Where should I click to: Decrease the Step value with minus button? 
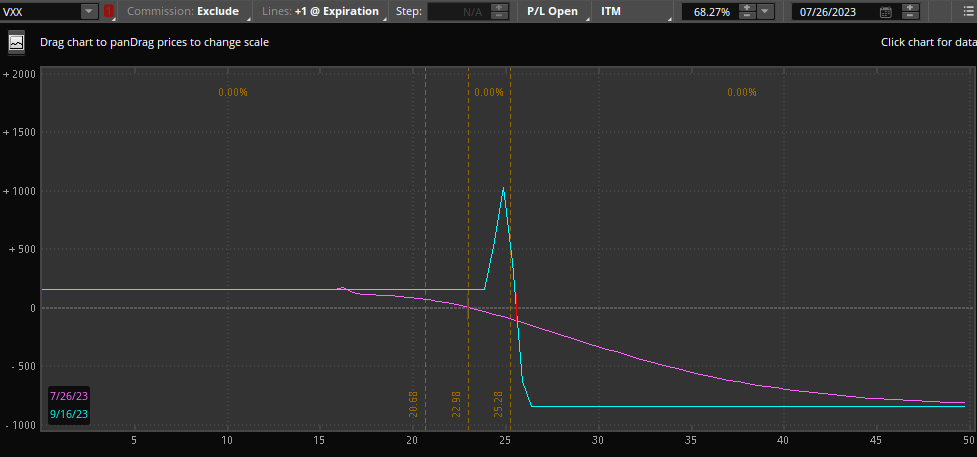[502, 17]
